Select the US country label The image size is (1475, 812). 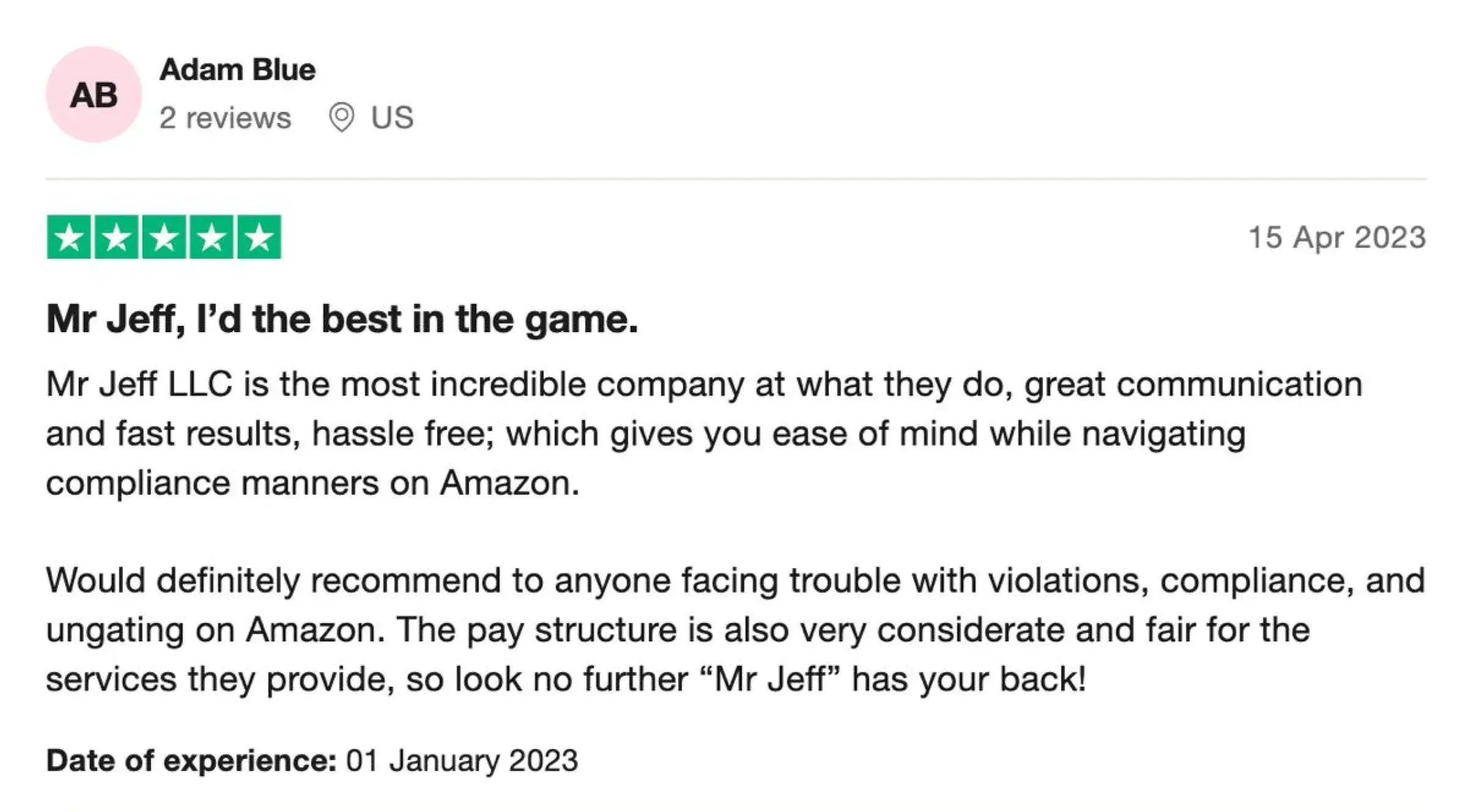point(392,117)
